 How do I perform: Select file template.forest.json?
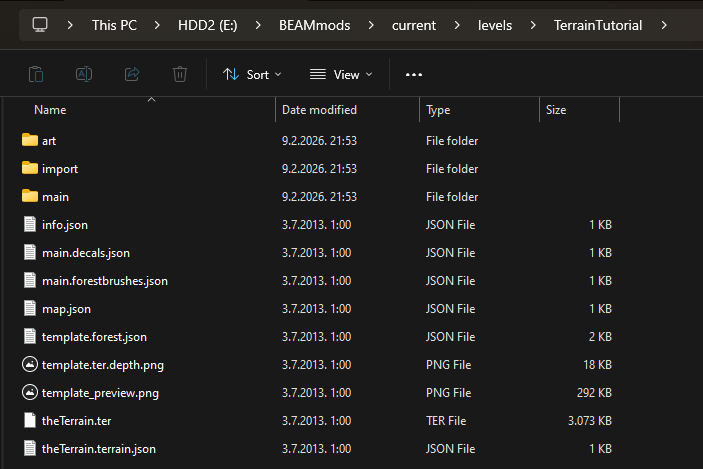[94, 337]
